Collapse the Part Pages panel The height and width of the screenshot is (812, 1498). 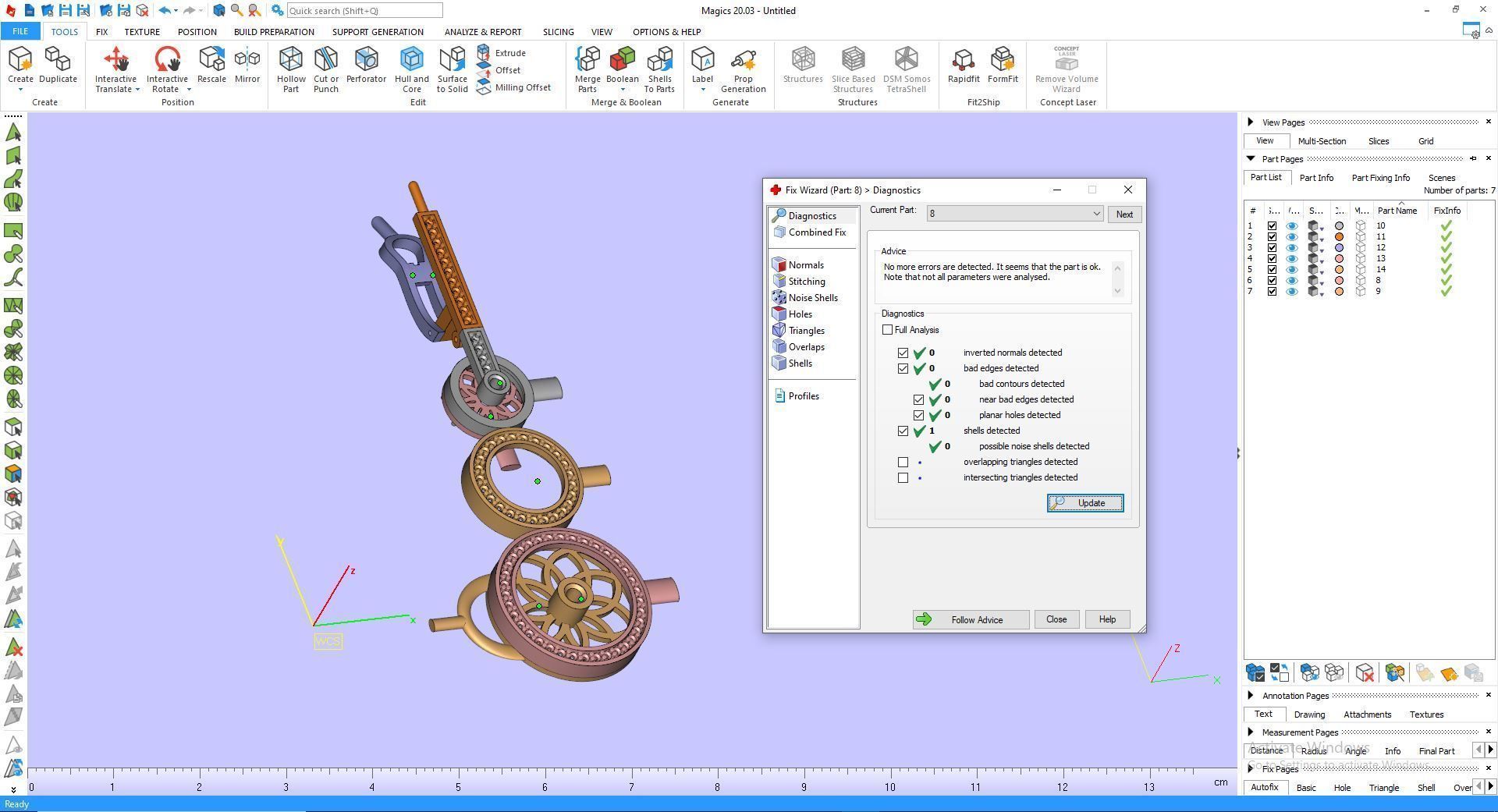click(1251, 158)
